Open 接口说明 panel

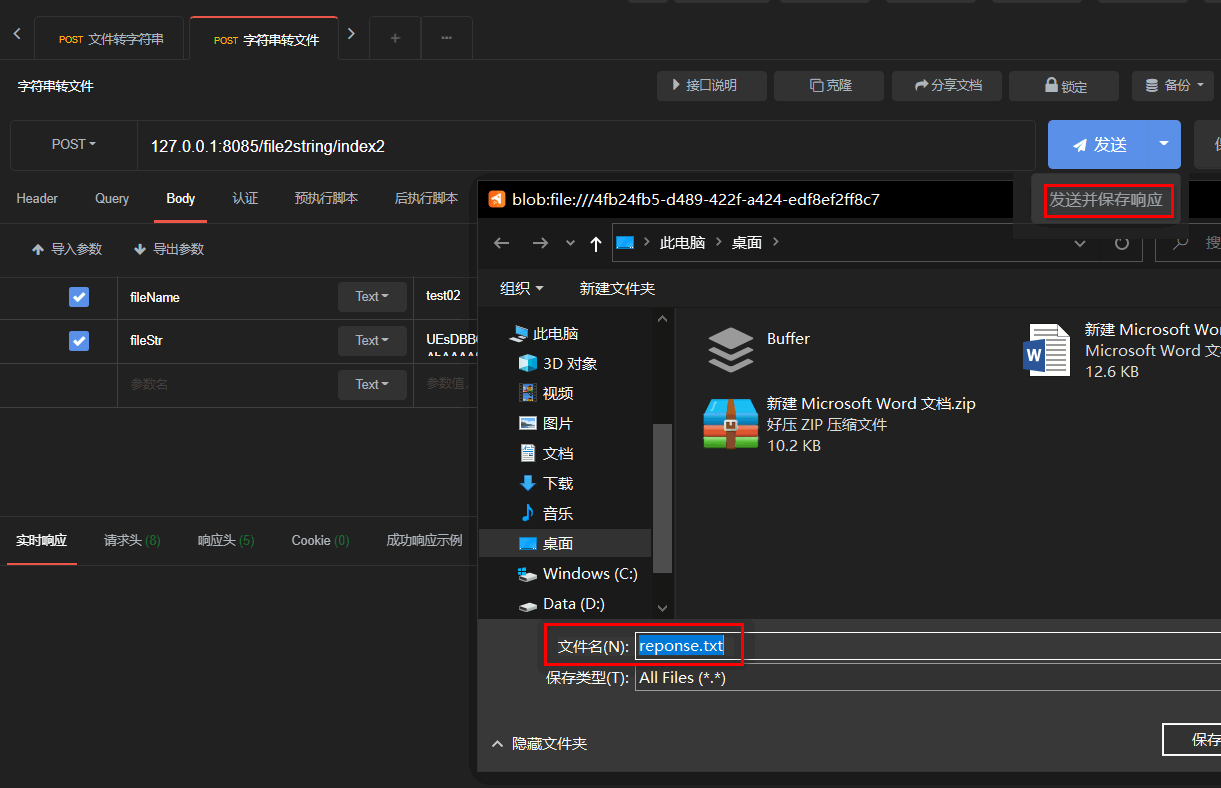711,86
